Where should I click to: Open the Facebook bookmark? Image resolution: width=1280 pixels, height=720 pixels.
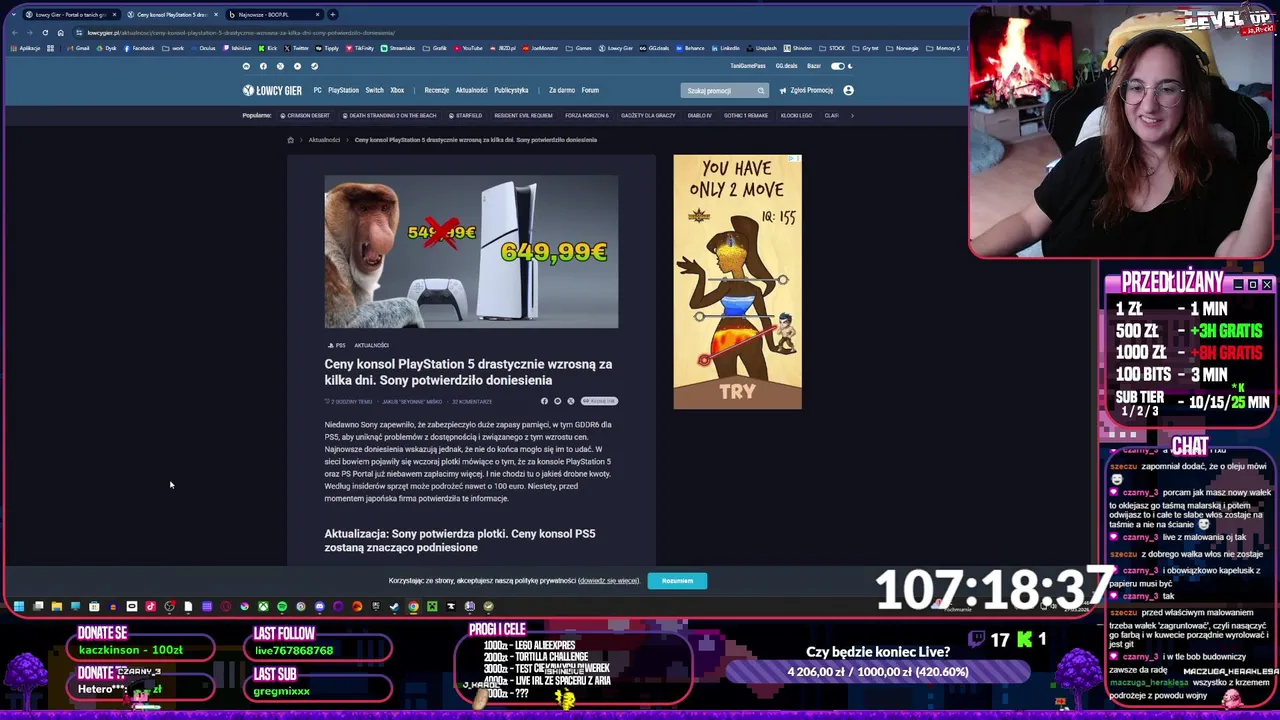tap(139, 48)
